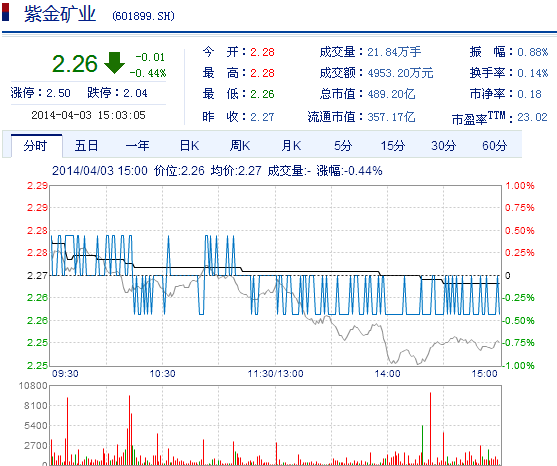The width and height of the screenshot is (557, 466).
Task: Click the stock code (601899.SH)
Action: (x=144, y=16)
